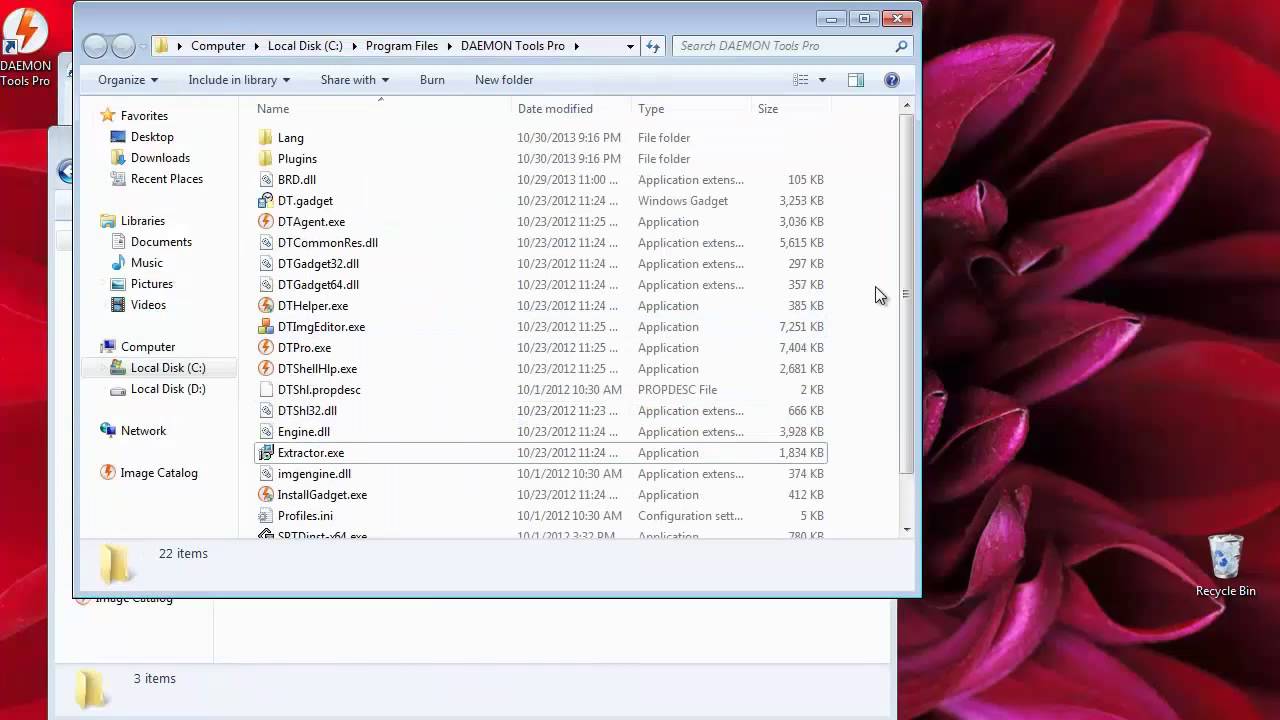Select the BRD.dll file icon
Viewport: 1280px width, 720px height.
(x=265, y=180)
